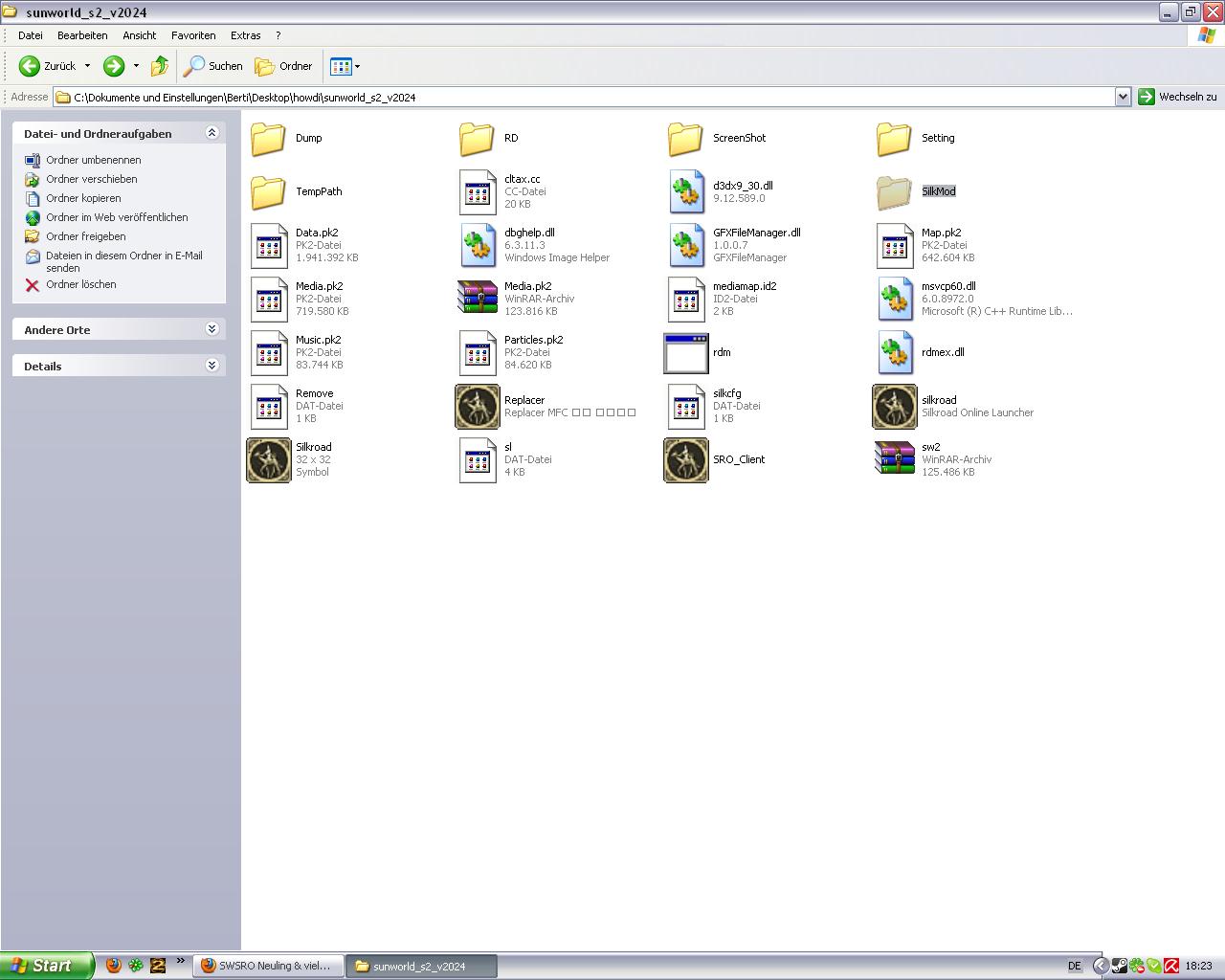Screen dimensions: 1225x980
Task: Expand the Details panel
Action: pyautogui.click(x=212, y=366)
